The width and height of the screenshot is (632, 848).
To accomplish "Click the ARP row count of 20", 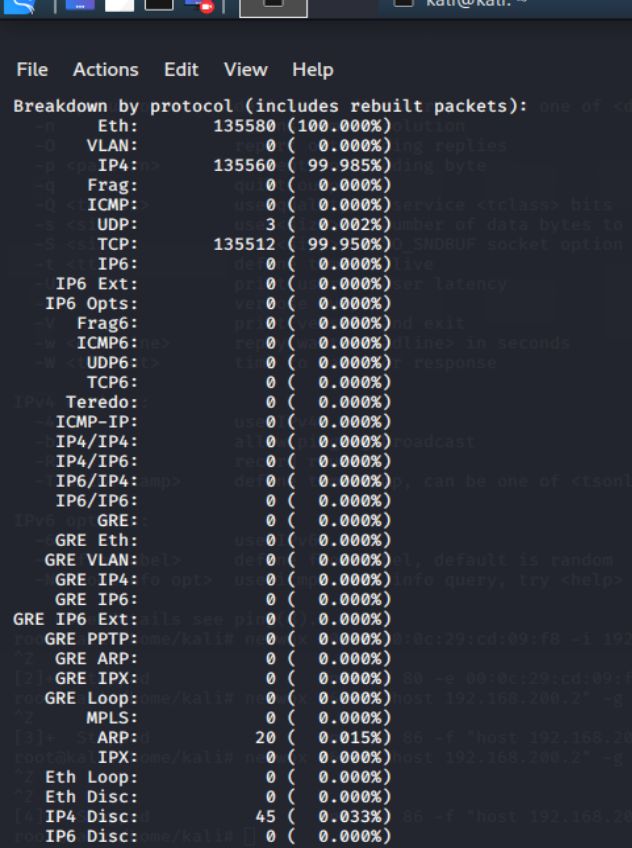I will coord(265,738).
